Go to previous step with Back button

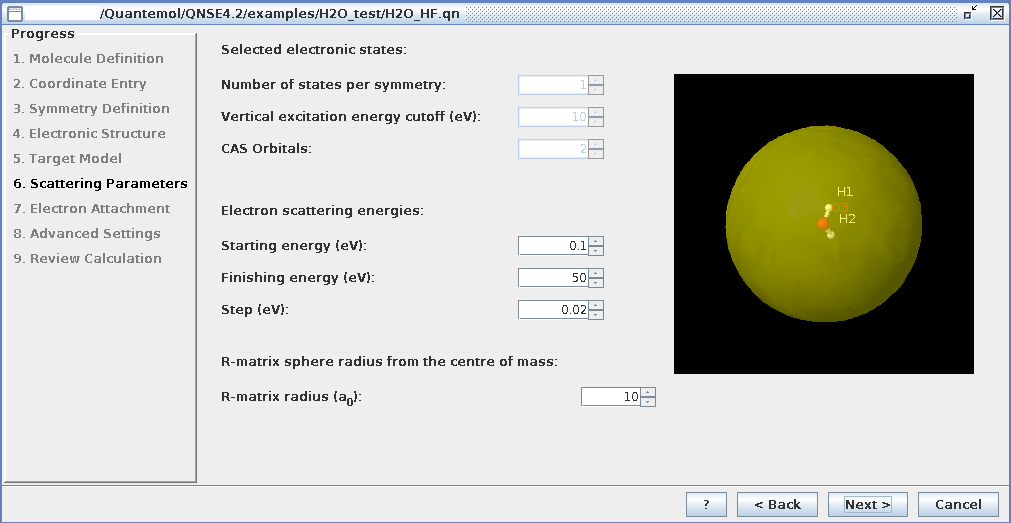[x=777, y=505]
